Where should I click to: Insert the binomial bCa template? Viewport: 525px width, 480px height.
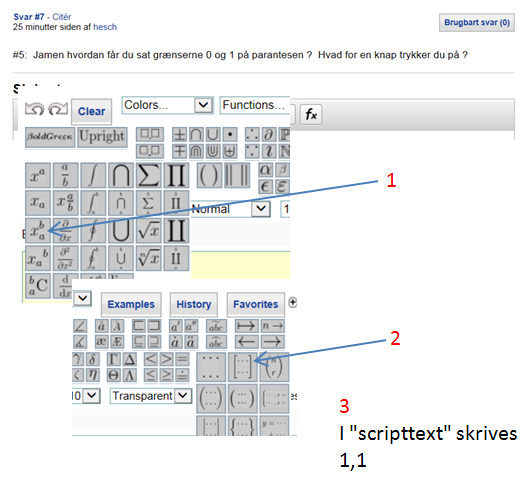pyautogui.click(x=38, y=286)
